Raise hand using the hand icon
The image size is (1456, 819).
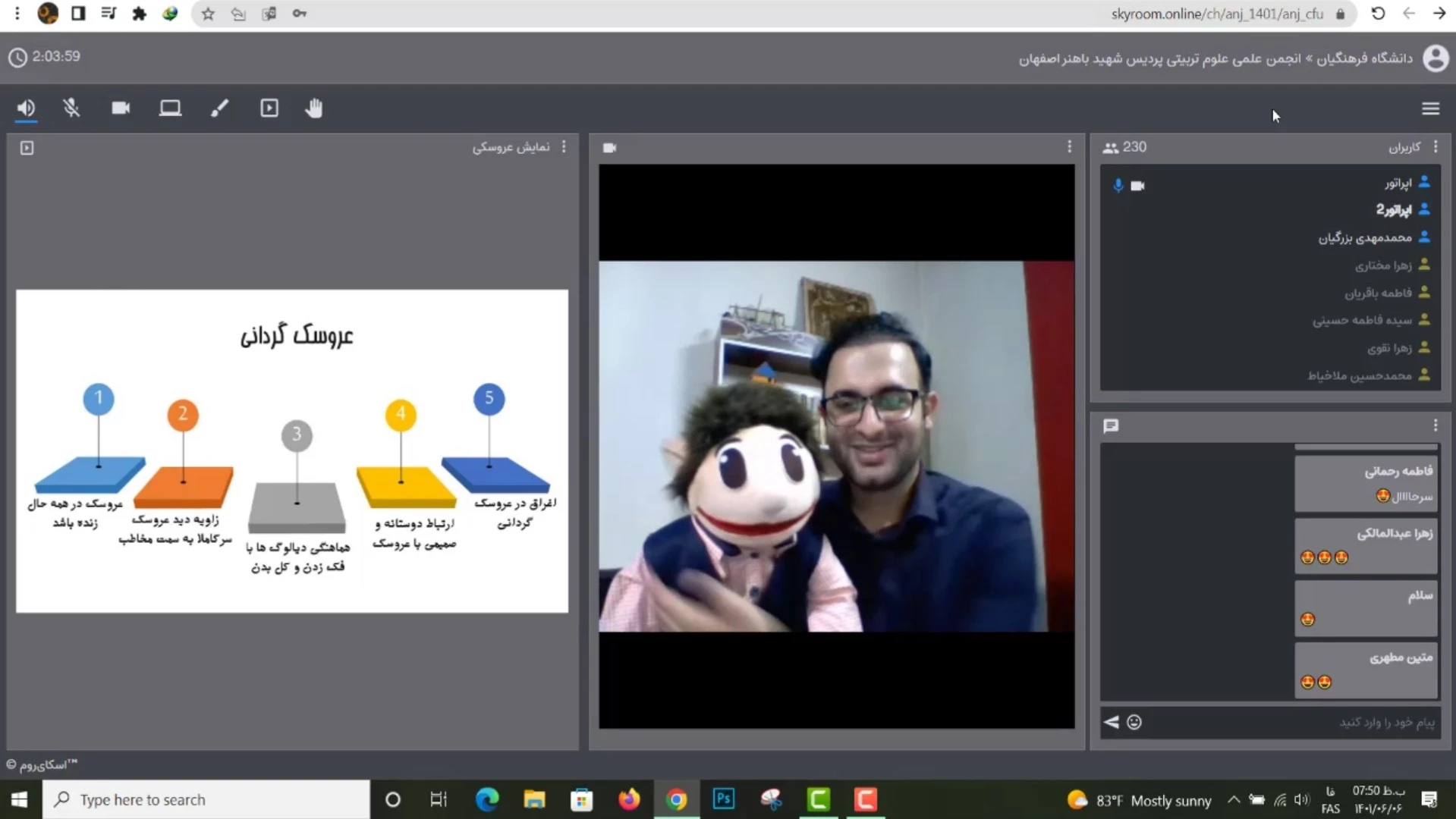pos(314,108)
